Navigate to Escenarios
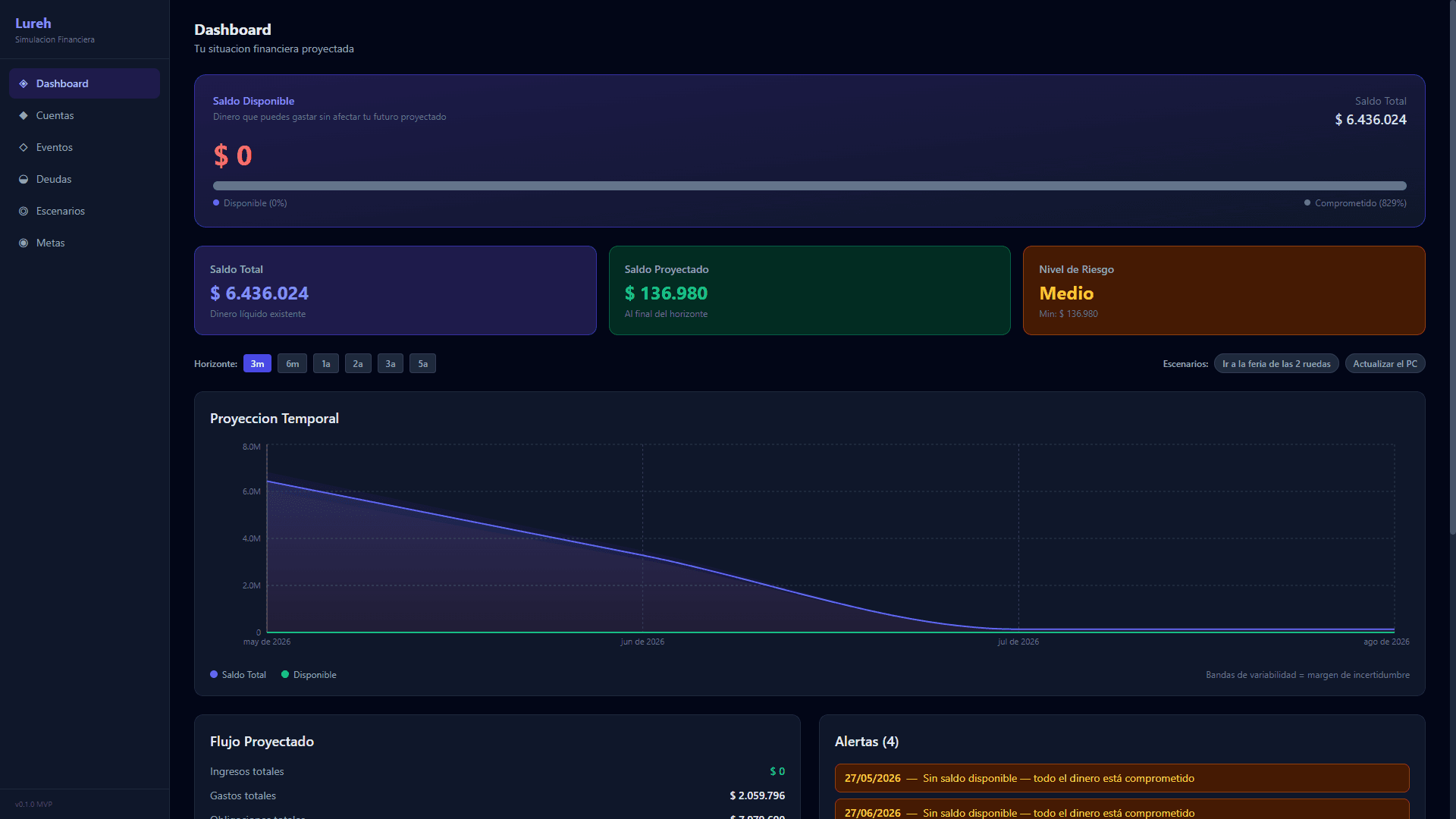This screenshot has width=1456, height=819. [x=84, y=211]
